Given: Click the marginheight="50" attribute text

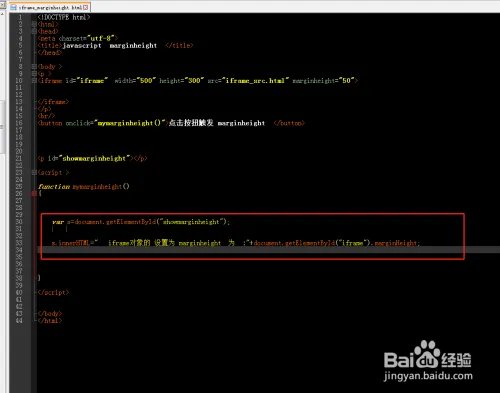Looking at the screenshot, I should [323, 81].
